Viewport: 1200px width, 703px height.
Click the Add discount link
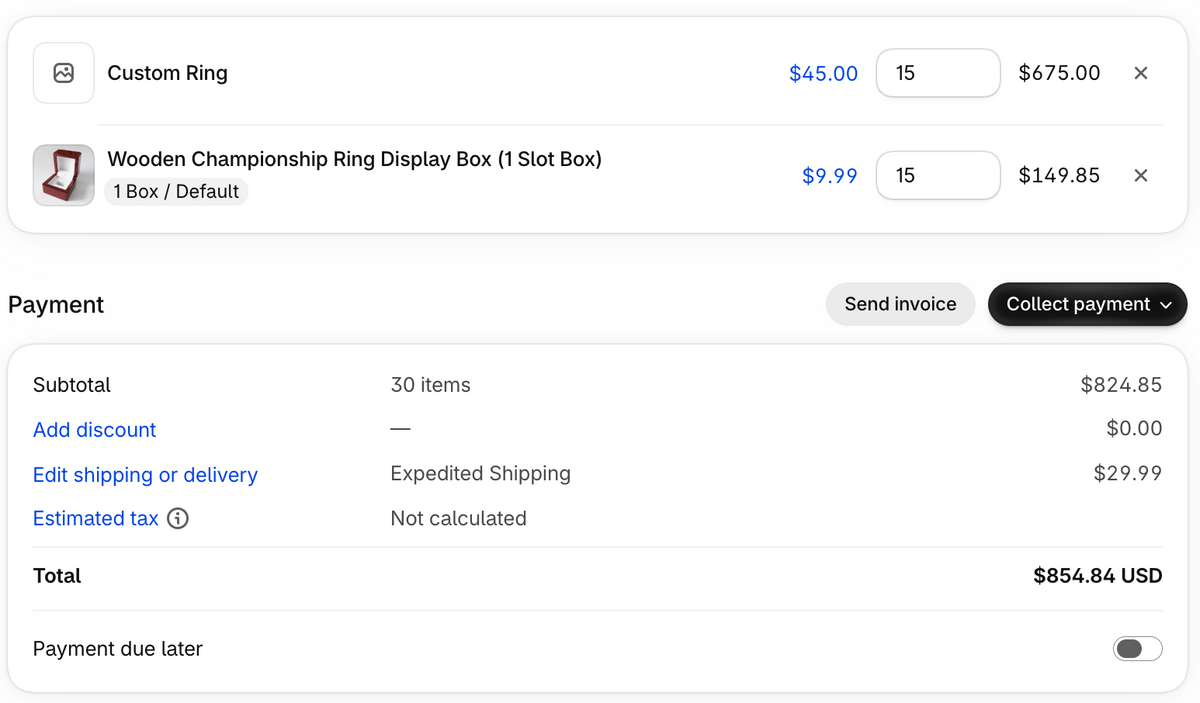(95, 430)
